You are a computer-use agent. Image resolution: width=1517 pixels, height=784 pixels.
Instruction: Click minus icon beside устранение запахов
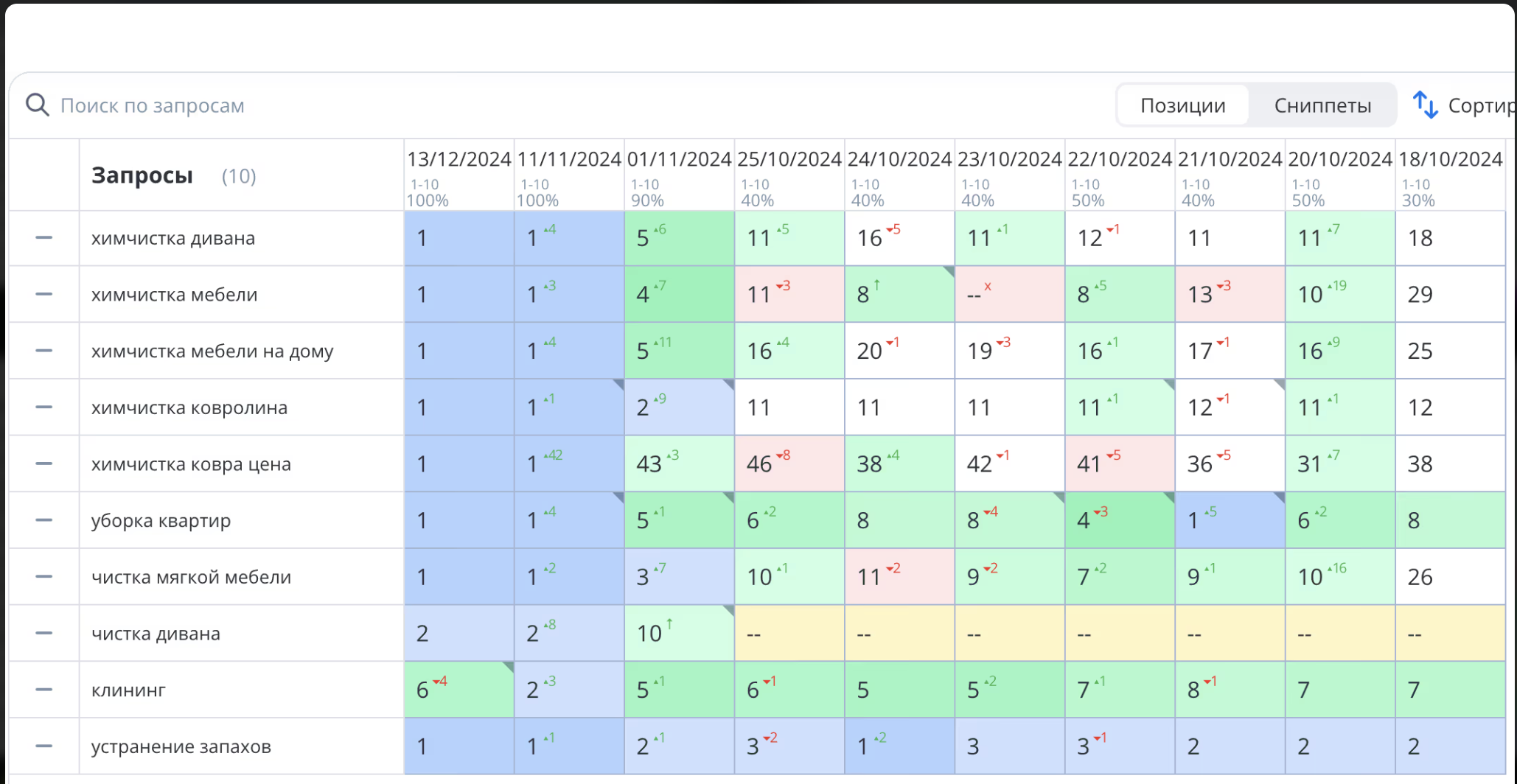click(x=44, y=746)
